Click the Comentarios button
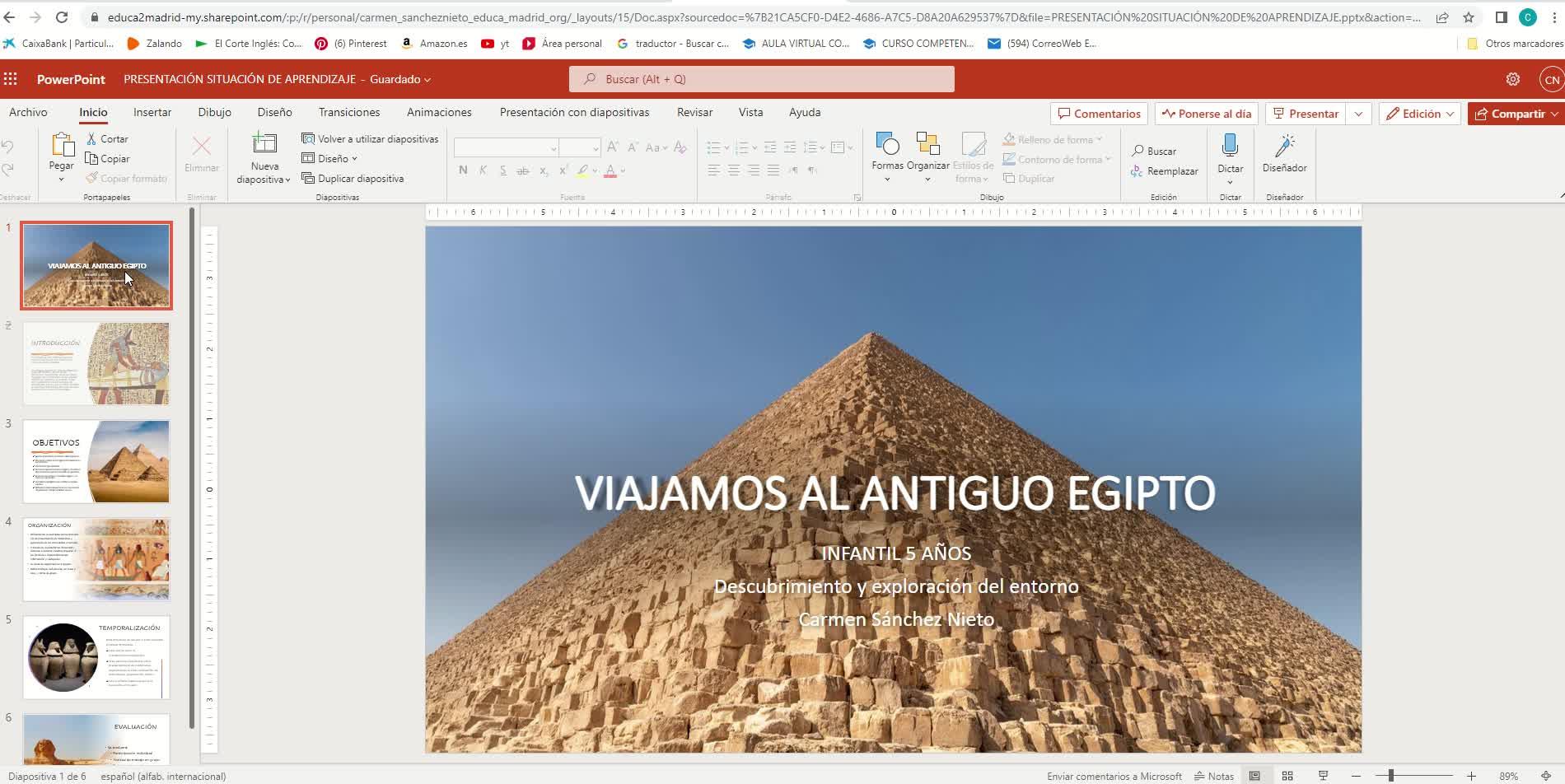The image size is (1565, 784). click(x=1099, y=114)
